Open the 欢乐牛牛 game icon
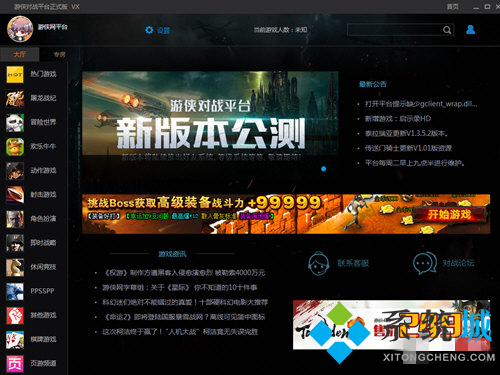Viewport: 500px width, 375px height. [15, 147]
